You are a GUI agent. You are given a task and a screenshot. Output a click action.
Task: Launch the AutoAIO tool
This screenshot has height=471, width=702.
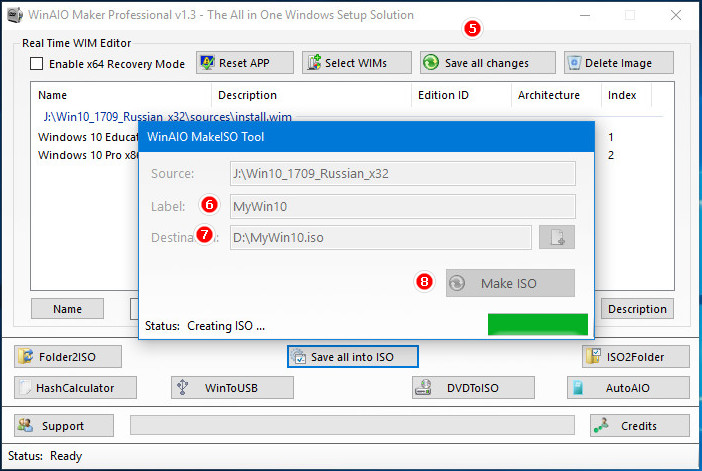click(x=628, y=388)
